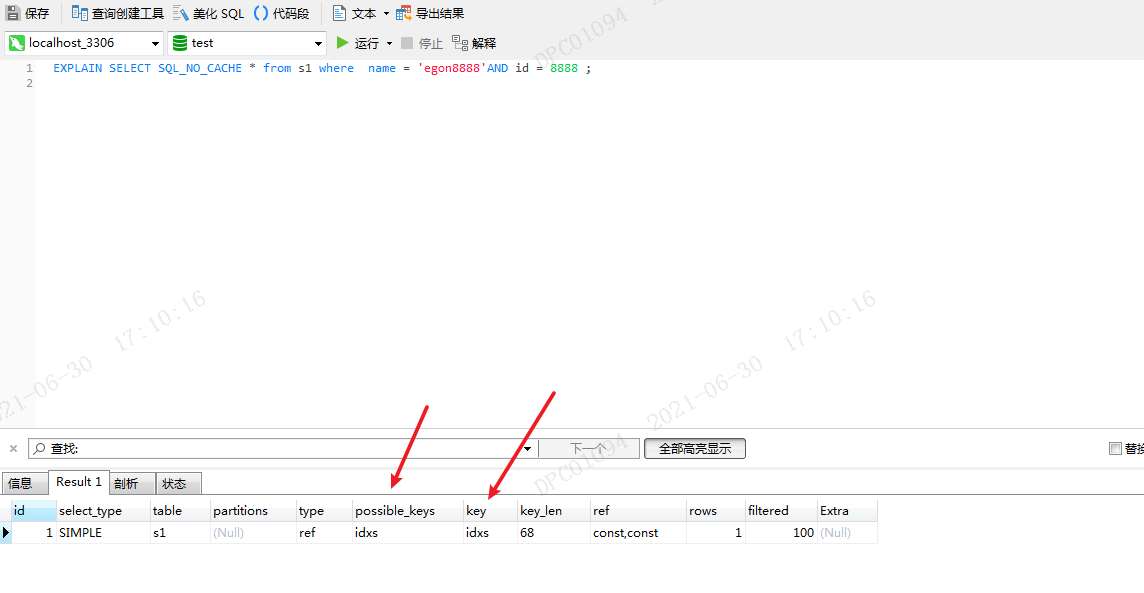The image size is (1144, 593).
Task: Select the idxs cell under possible_keys
Action: [x=408, y=532]
